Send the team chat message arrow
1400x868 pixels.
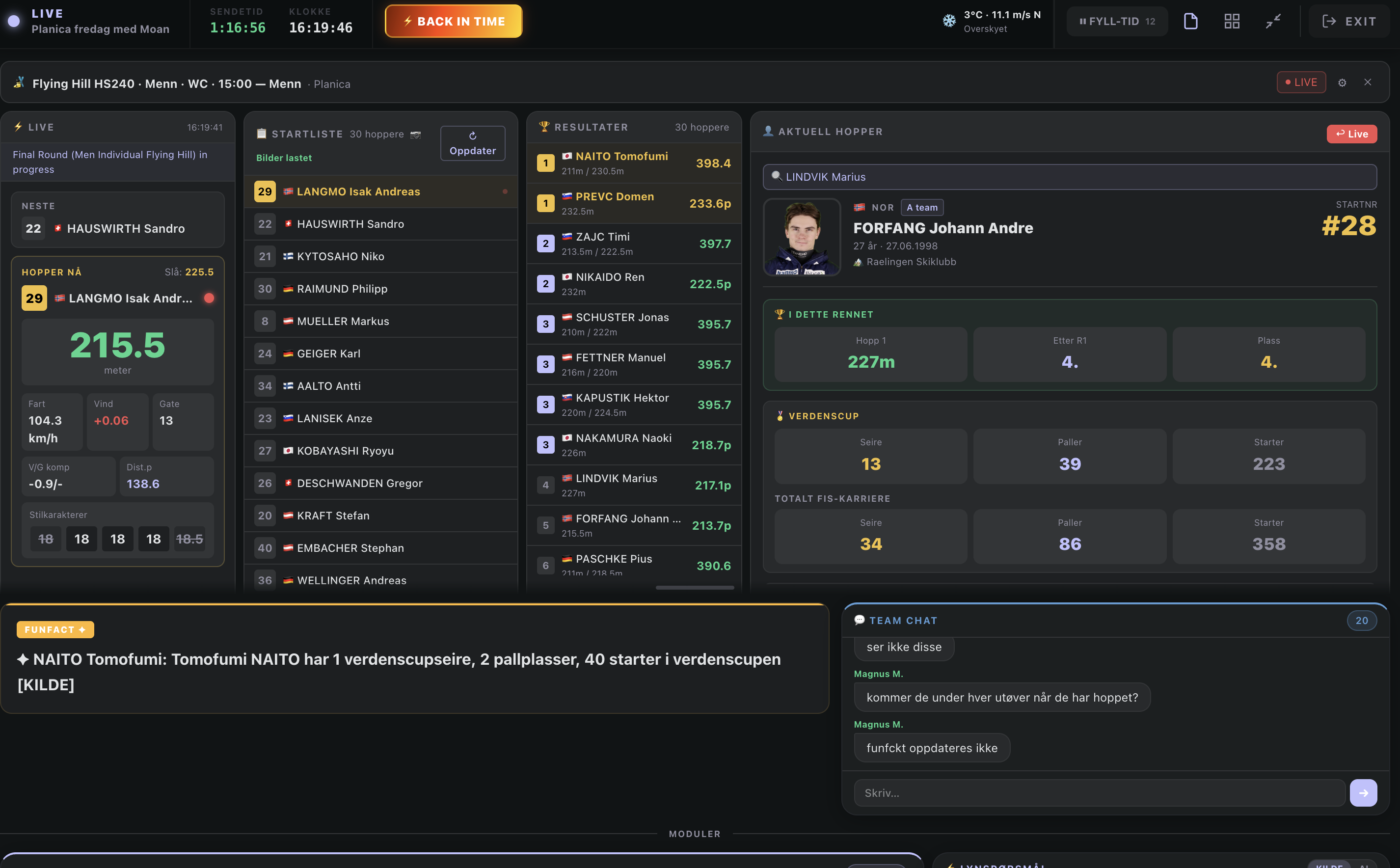tap(1363, 793)
